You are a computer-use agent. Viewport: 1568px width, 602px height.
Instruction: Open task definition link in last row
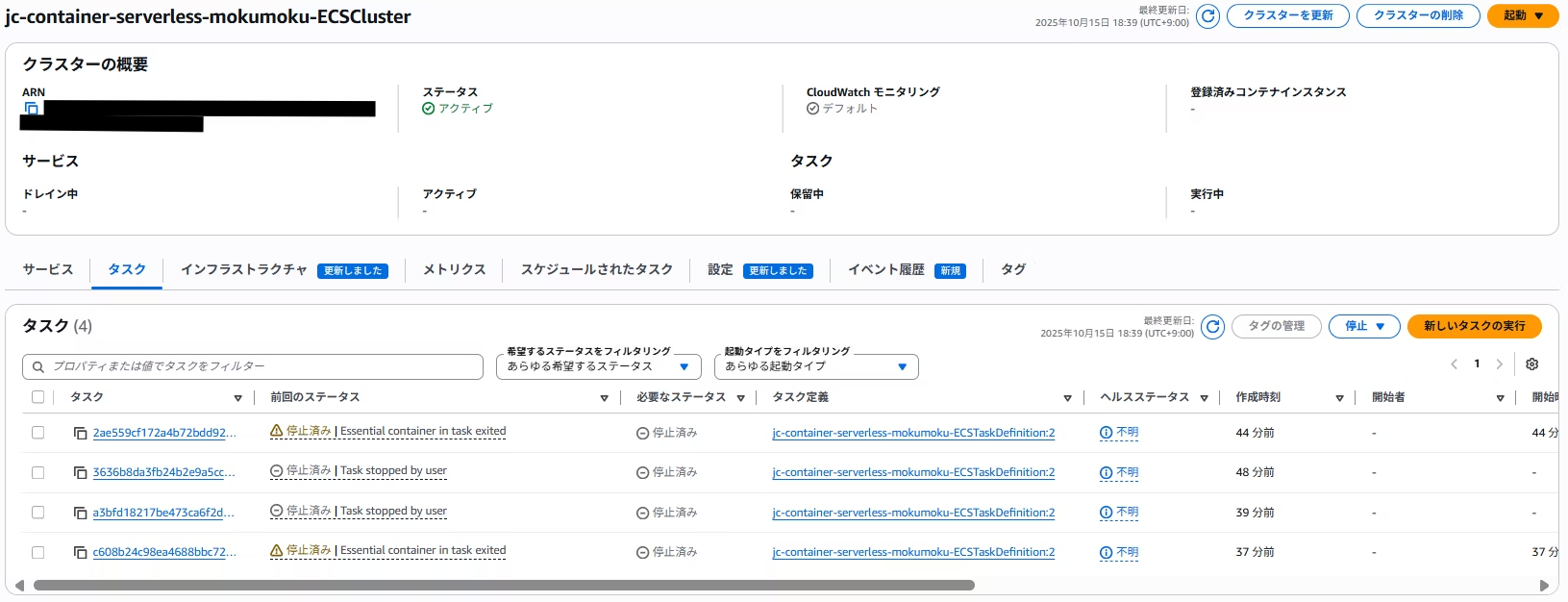913,553
